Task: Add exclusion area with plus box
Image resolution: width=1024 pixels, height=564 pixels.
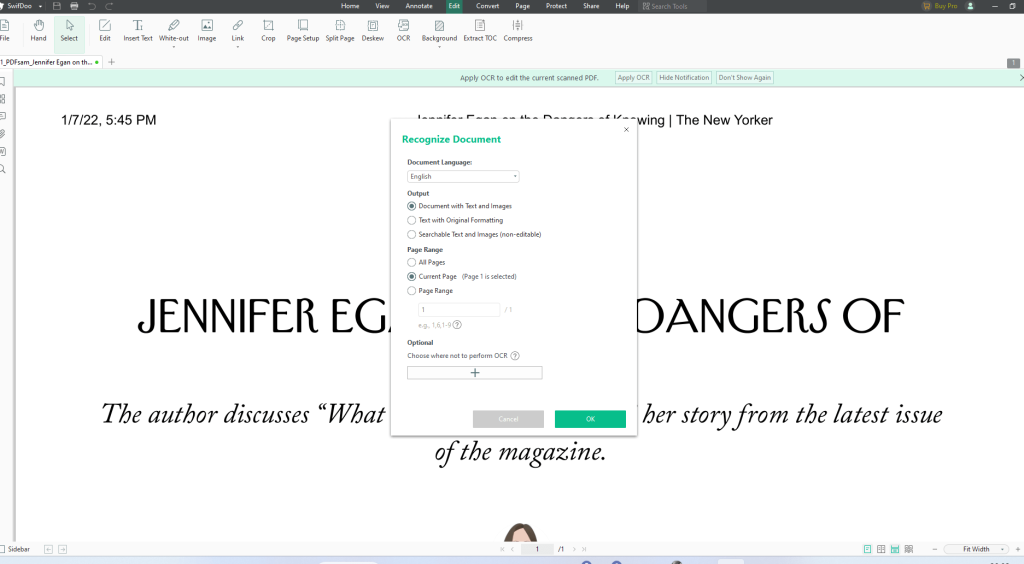Action: click(x=475, y=373)
